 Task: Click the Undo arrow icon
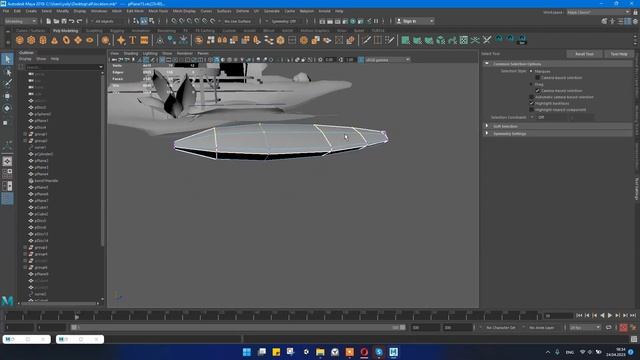(72, 21)
